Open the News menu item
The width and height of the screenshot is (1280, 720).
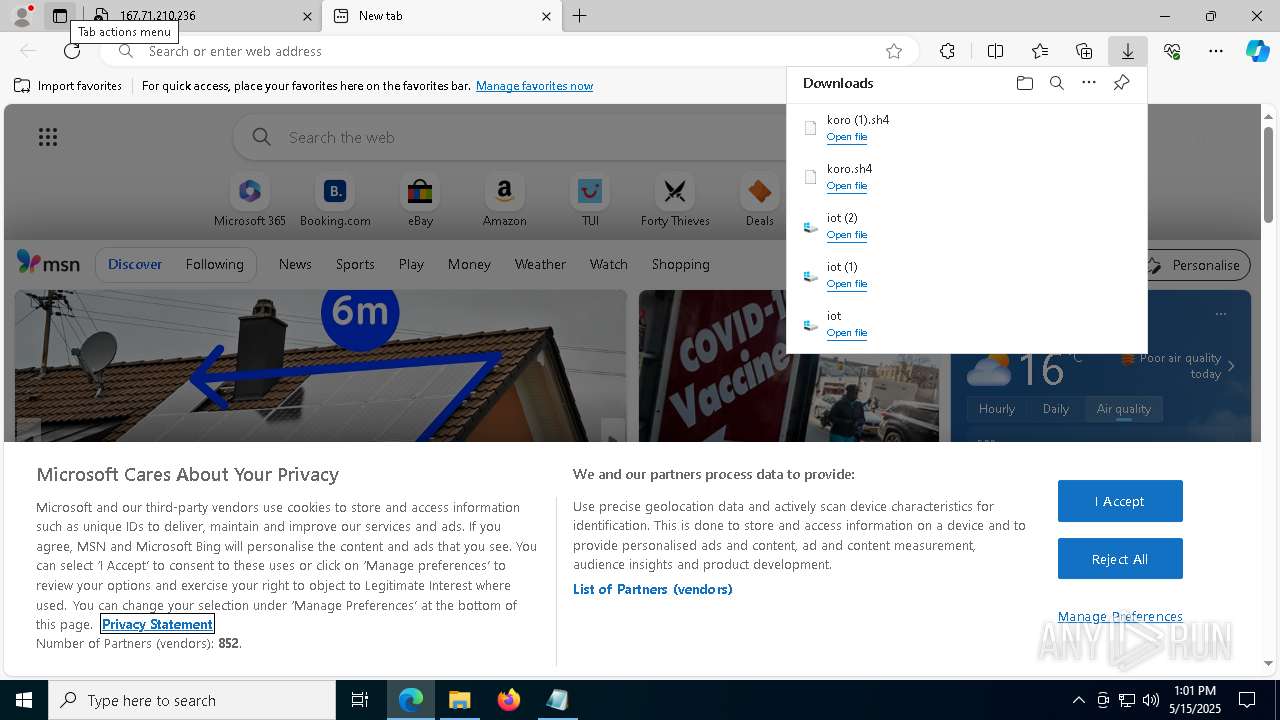pos(295,264)
